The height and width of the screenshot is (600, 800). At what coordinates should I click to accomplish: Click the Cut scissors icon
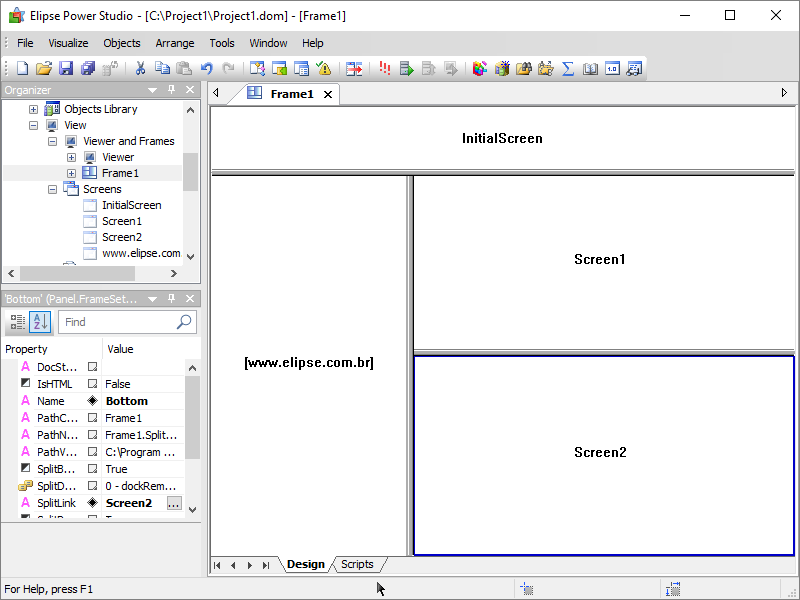(140, 69)
